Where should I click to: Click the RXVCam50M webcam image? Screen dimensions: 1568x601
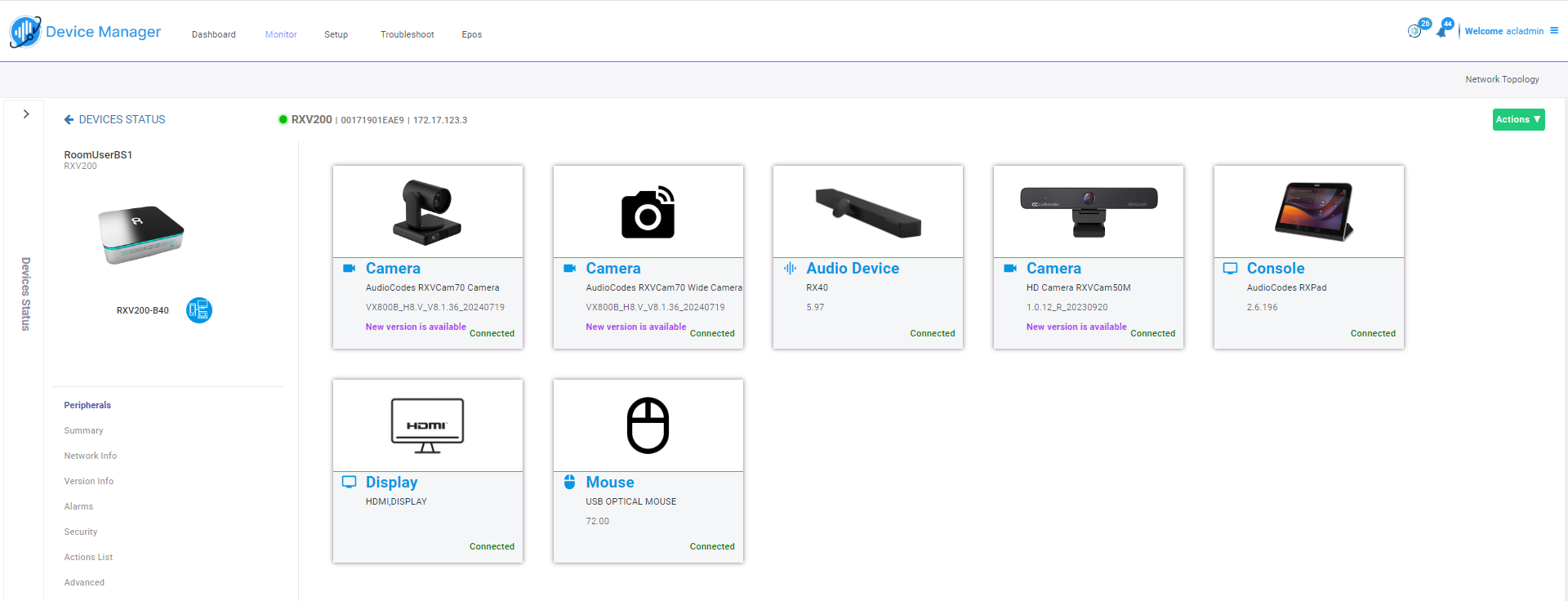pos(1089,211)
